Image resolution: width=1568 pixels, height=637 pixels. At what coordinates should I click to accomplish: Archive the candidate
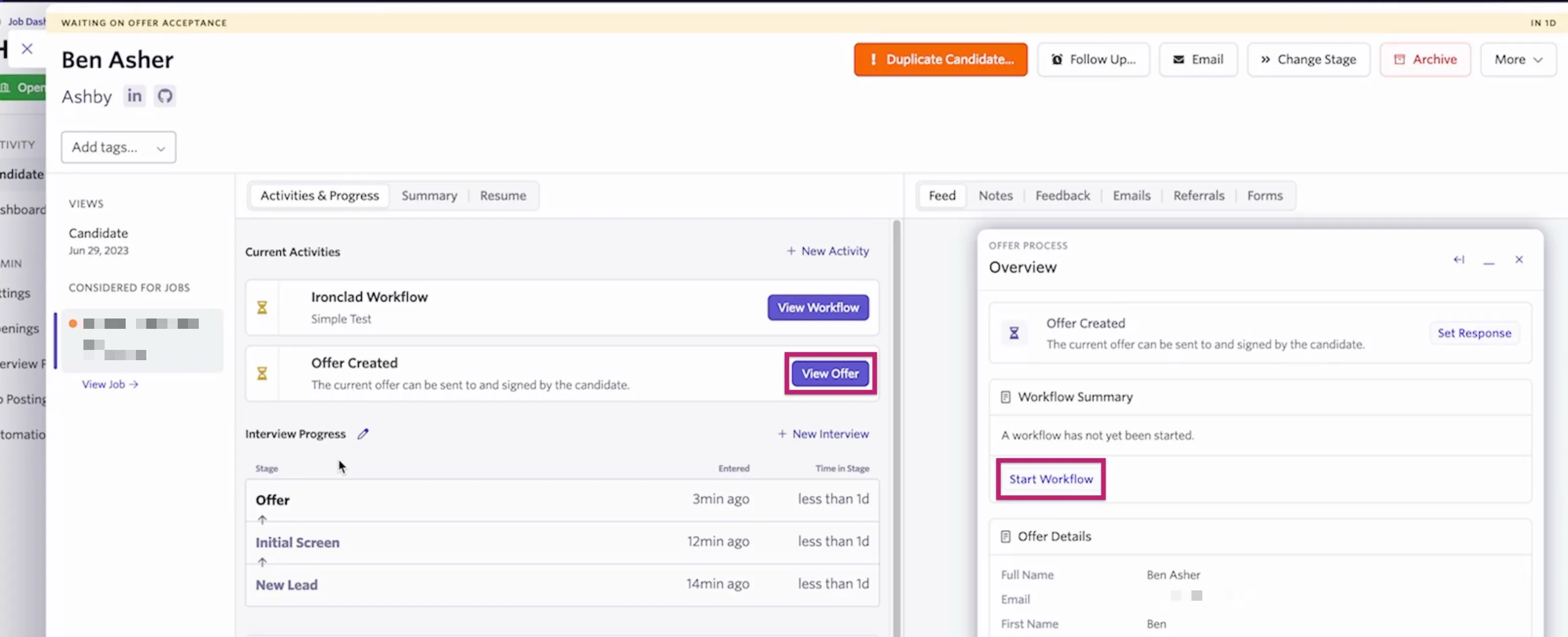(x=1425, y=59)
